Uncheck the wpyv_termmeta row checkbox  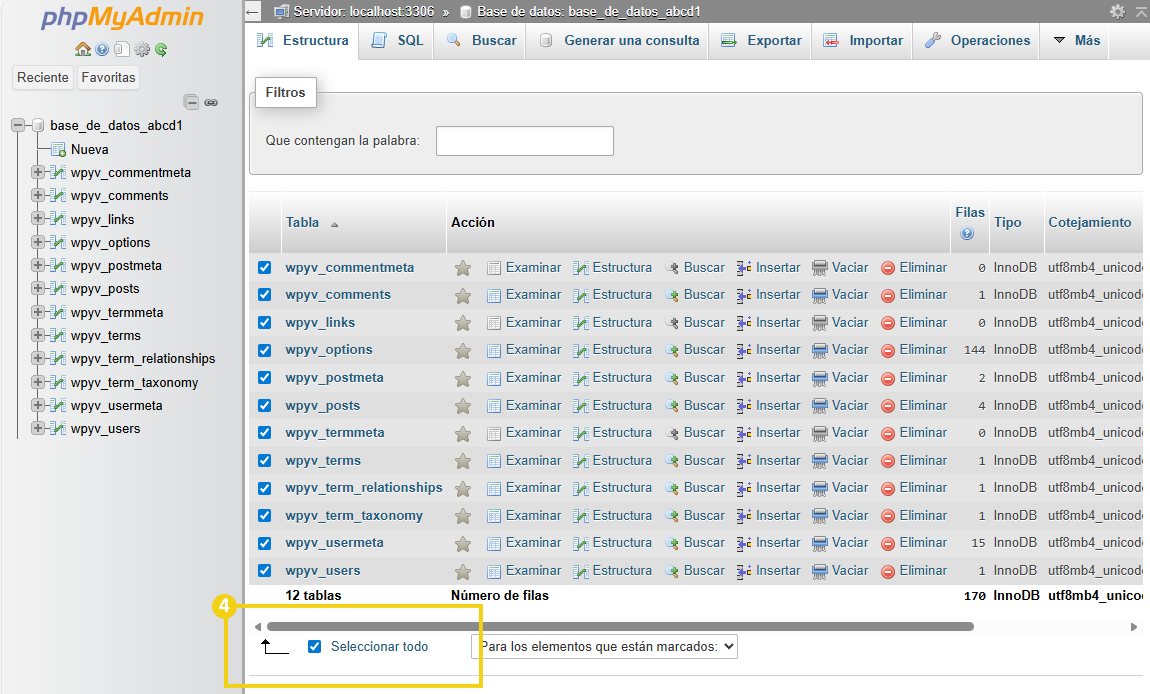click(266, 432)
